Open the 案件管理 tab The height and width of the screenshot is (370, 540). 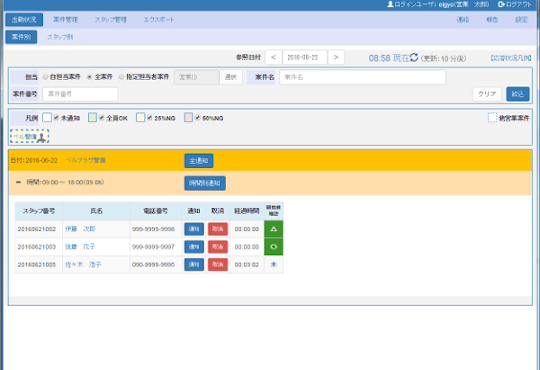point(65,20)
